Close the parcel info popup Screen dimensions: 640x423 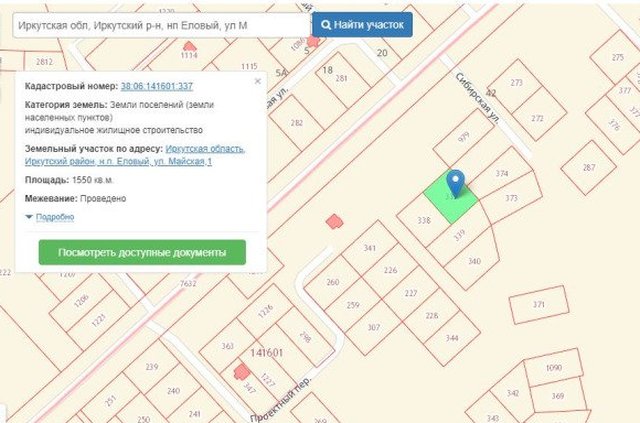click(258, 81)
